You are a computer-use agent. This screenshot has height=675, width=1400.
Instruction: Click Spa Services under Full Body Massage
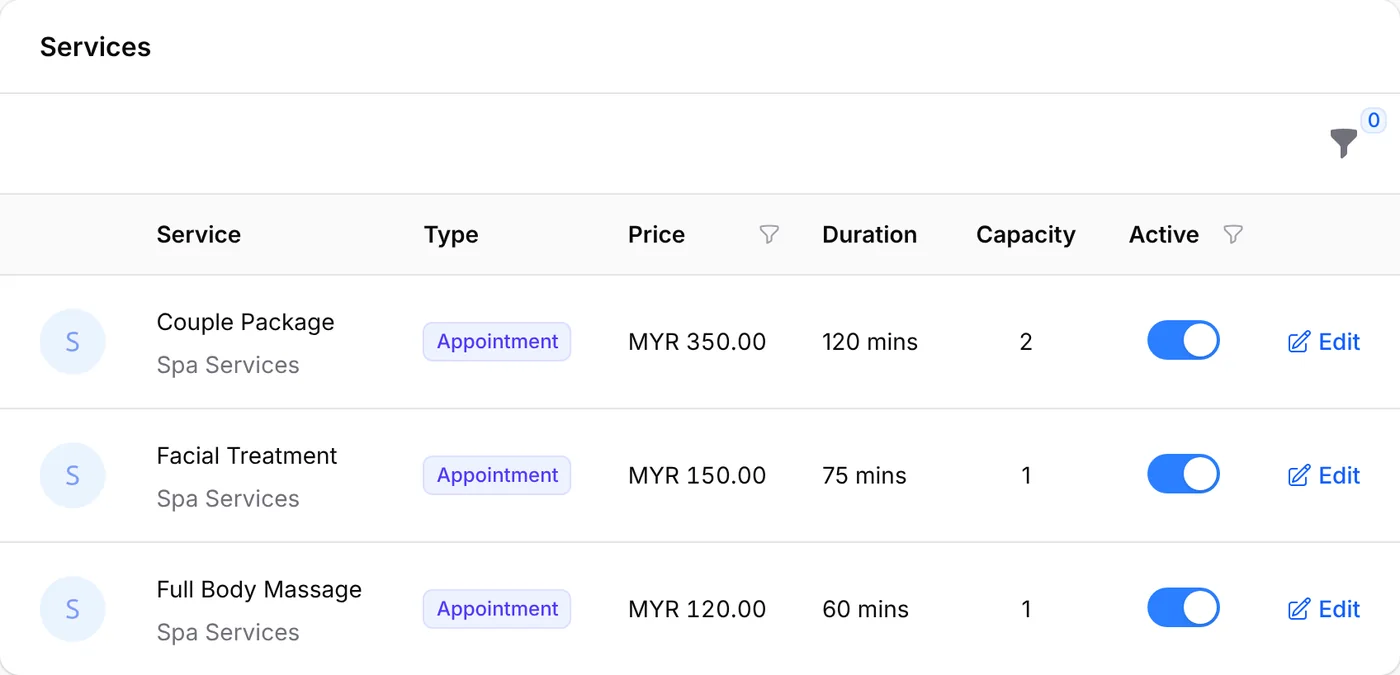228,633
